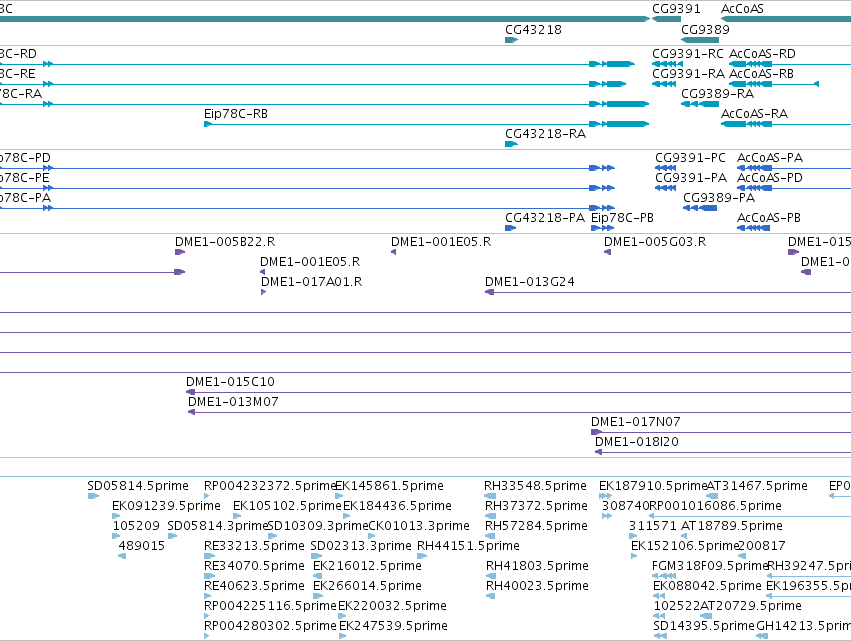Select EST 105209 label
This screenshot has height=641, width=851.
point(136,526)
